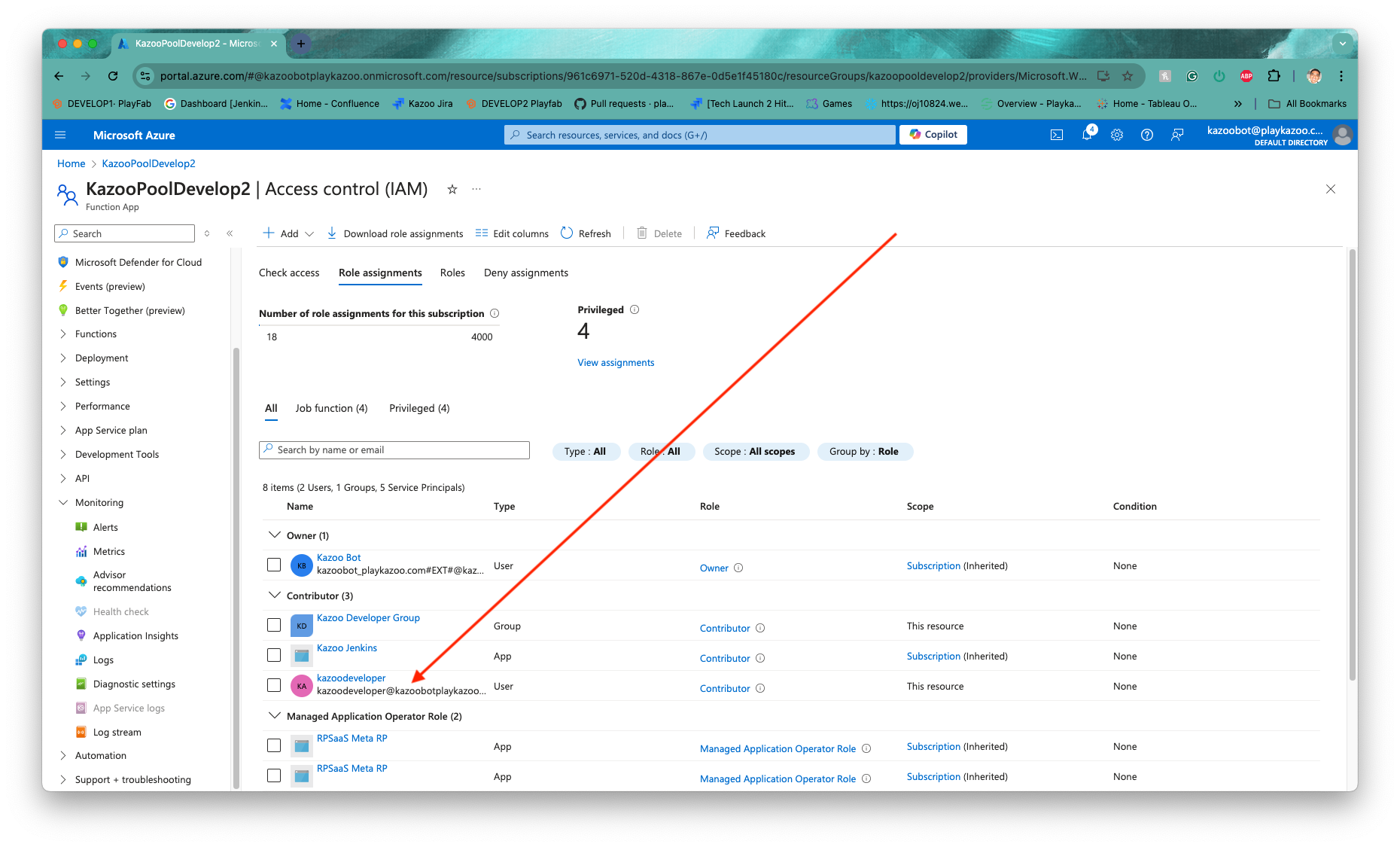
Task: Select the Kazoo Jenkins row checkbox
Action: pyautogui.click(x=274, y=655)
